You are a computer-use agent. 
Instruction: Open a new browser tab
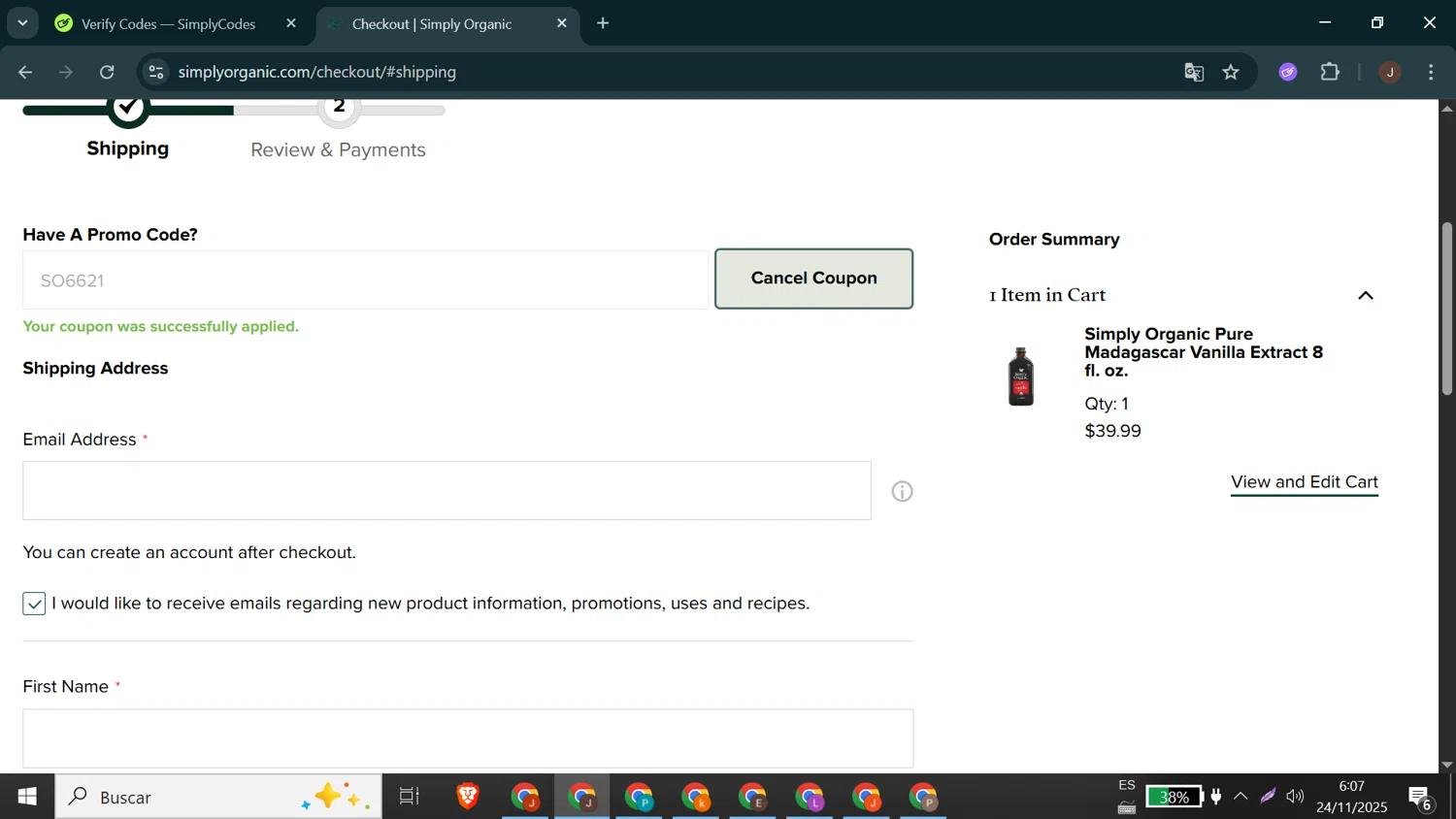click(x=603, y=23)
